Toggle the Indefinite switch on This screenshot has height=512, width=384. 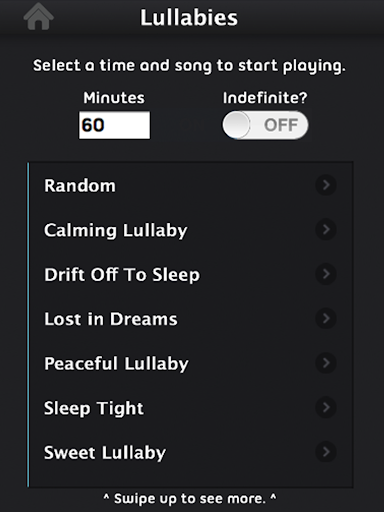pyautogui.click(x=265, y=125)
